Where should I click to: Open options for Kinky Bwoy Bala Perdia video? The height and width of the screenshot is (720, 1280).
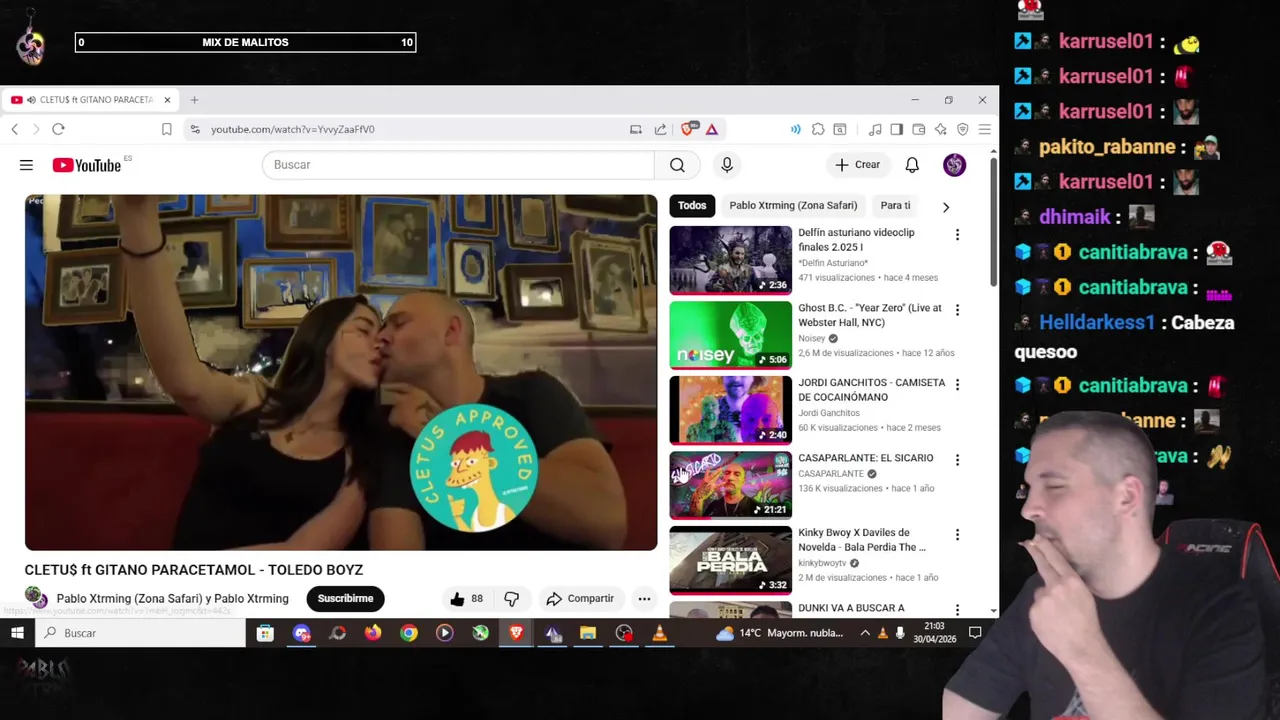pos(957,535)
